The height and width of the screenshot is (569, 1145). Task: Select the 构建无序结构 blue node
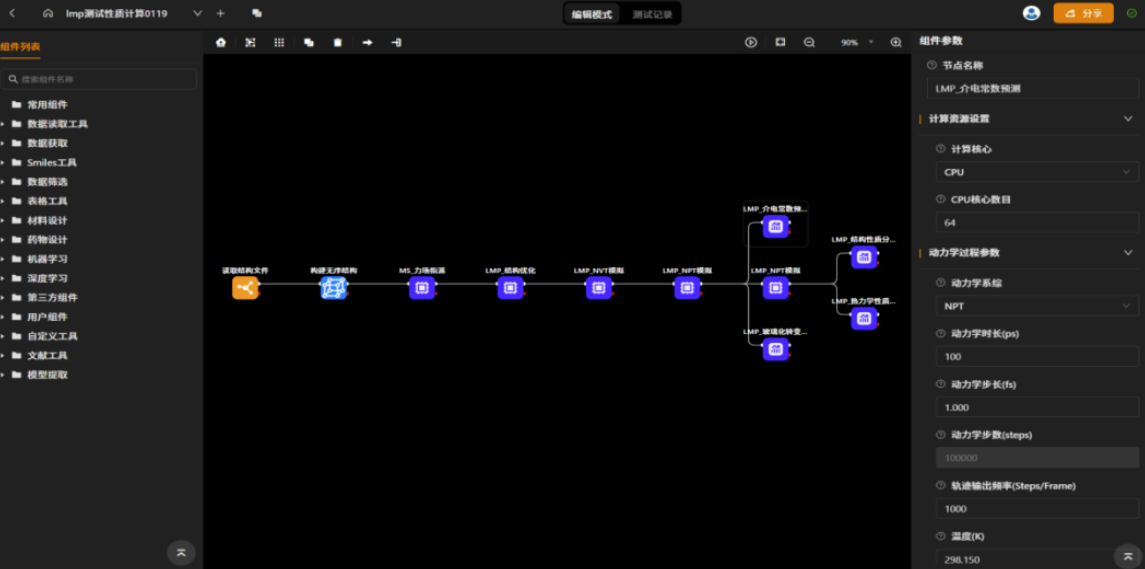coord(333,288)
